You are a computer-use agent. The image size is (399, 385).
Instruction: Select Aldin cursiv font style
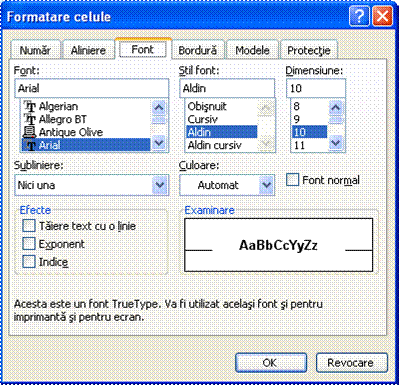(x=215, y=145)
